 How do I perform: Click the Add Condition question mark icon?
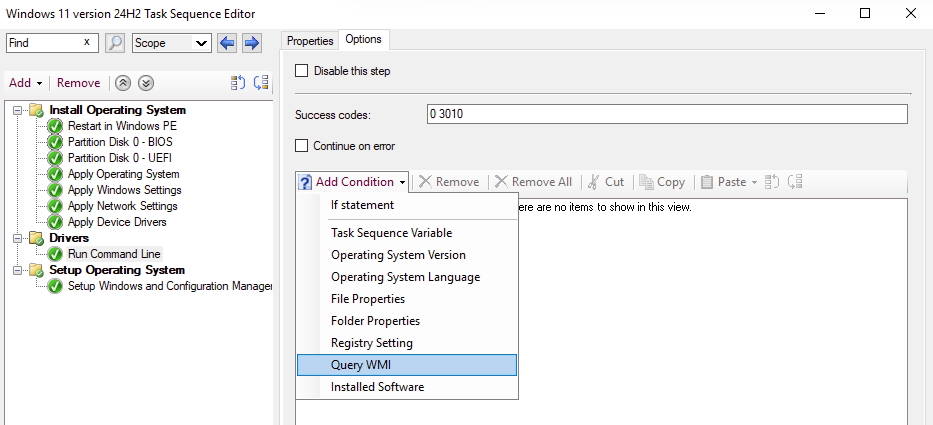click(x=305, y=182)
